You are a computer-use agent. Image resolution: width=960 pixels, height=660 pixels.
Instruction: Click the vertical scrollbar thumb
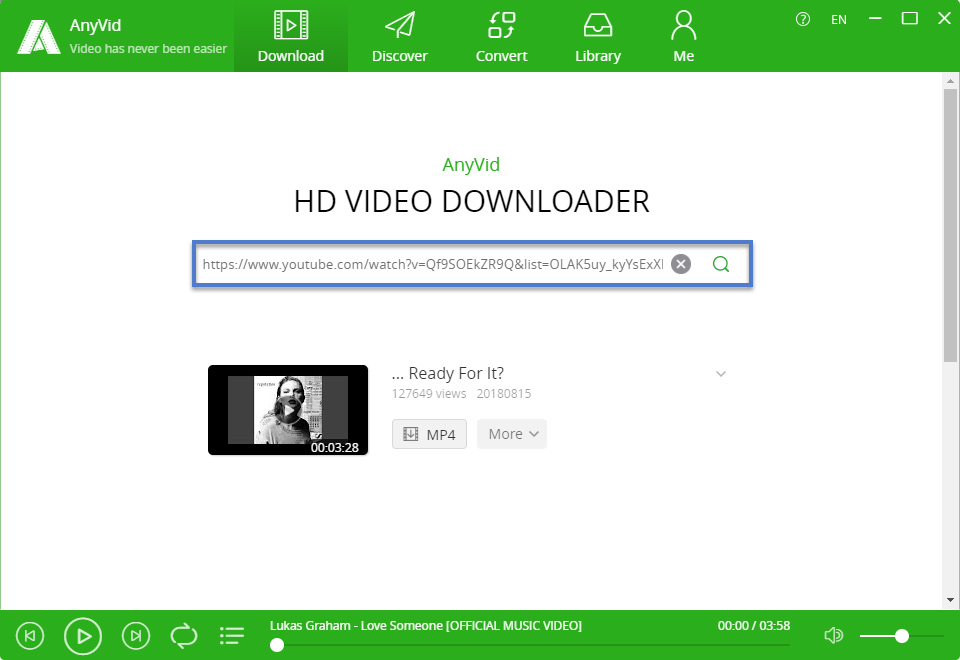pos(950,225)
